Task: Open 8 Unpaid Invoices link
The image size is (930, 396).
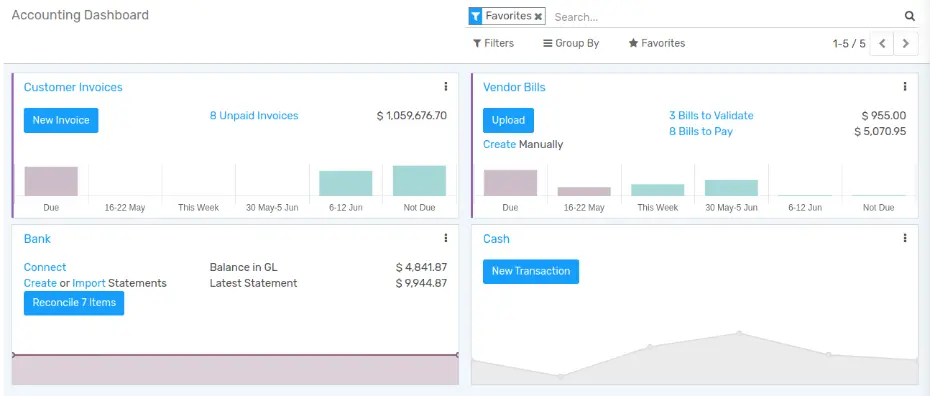Action: point(254,116)
